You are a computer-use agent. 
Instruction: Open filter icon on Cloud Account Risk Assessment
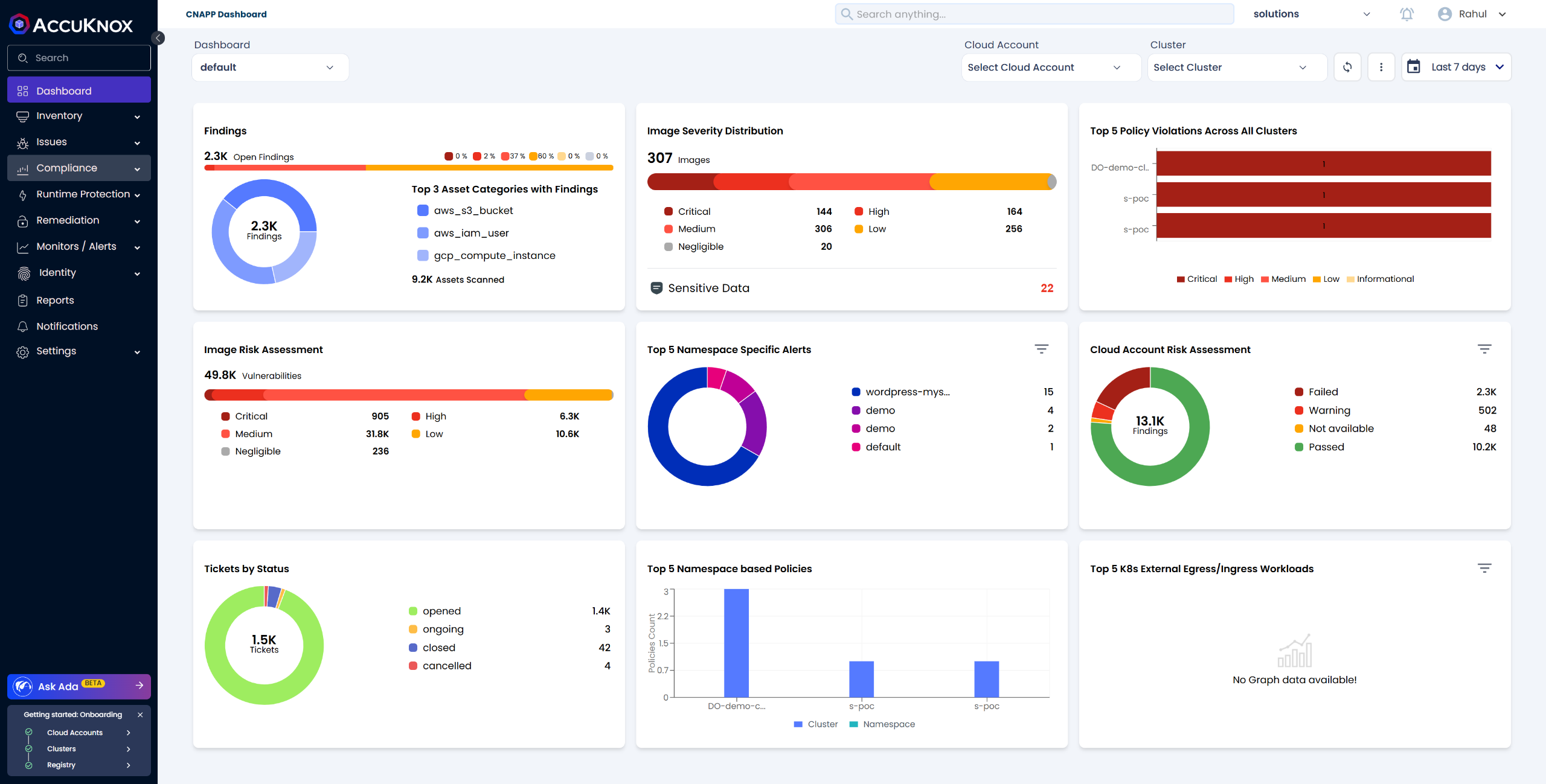(1484, 349)
